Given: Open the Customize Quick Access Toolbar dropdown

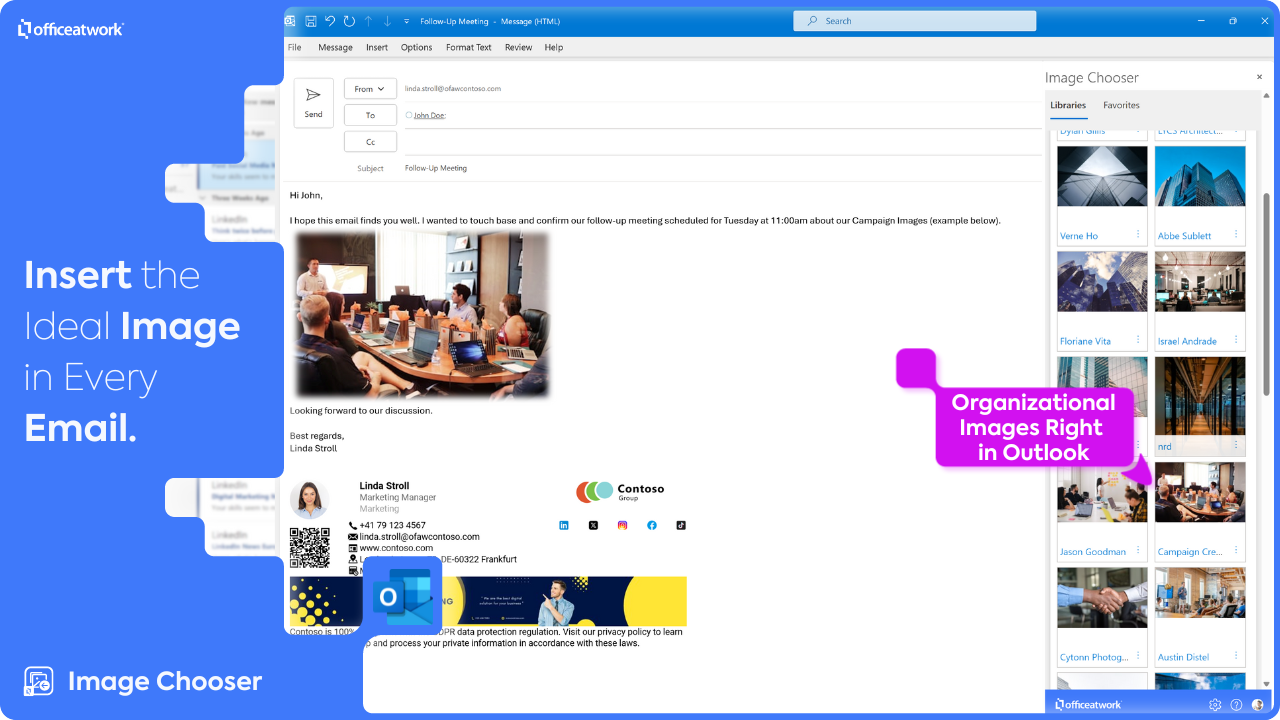Looking at the screenshot, I should 406,21.
